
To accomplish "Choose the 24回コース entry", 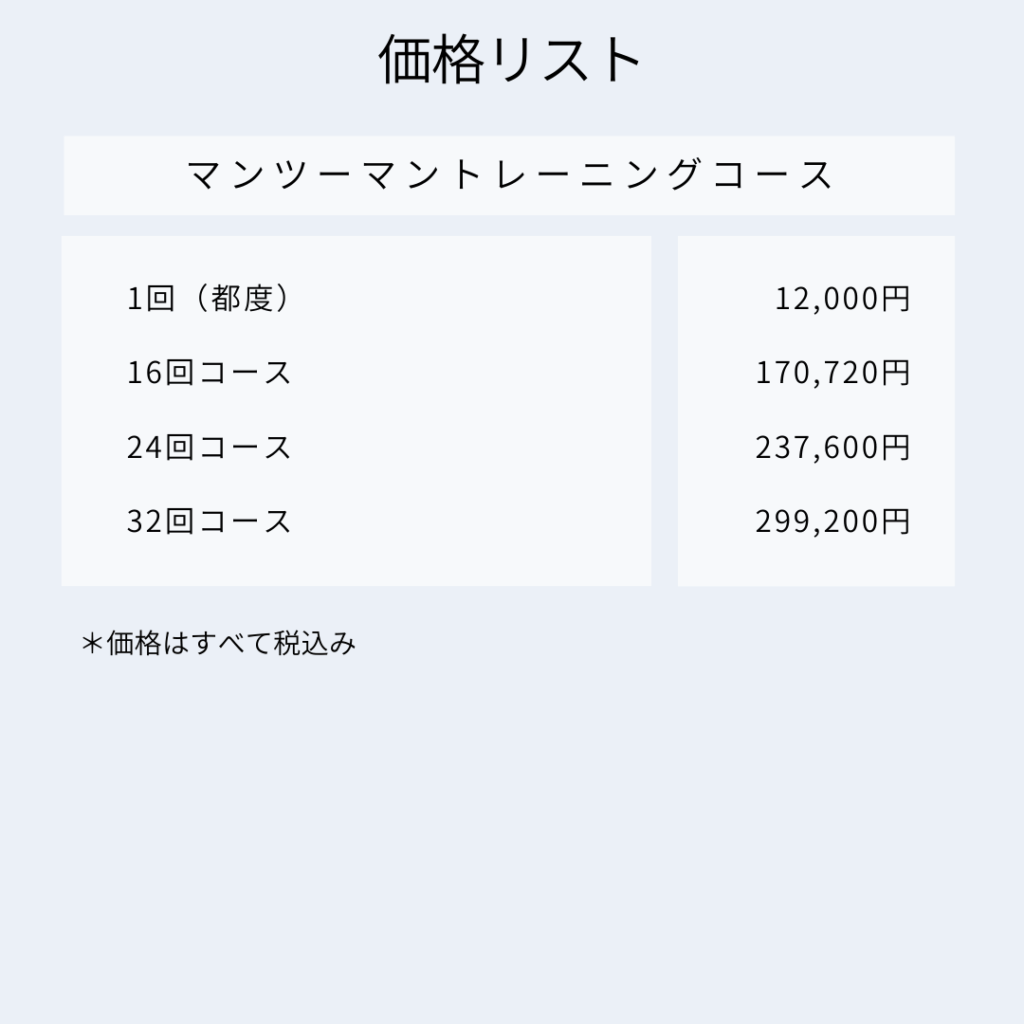I will tap(209, 447).
